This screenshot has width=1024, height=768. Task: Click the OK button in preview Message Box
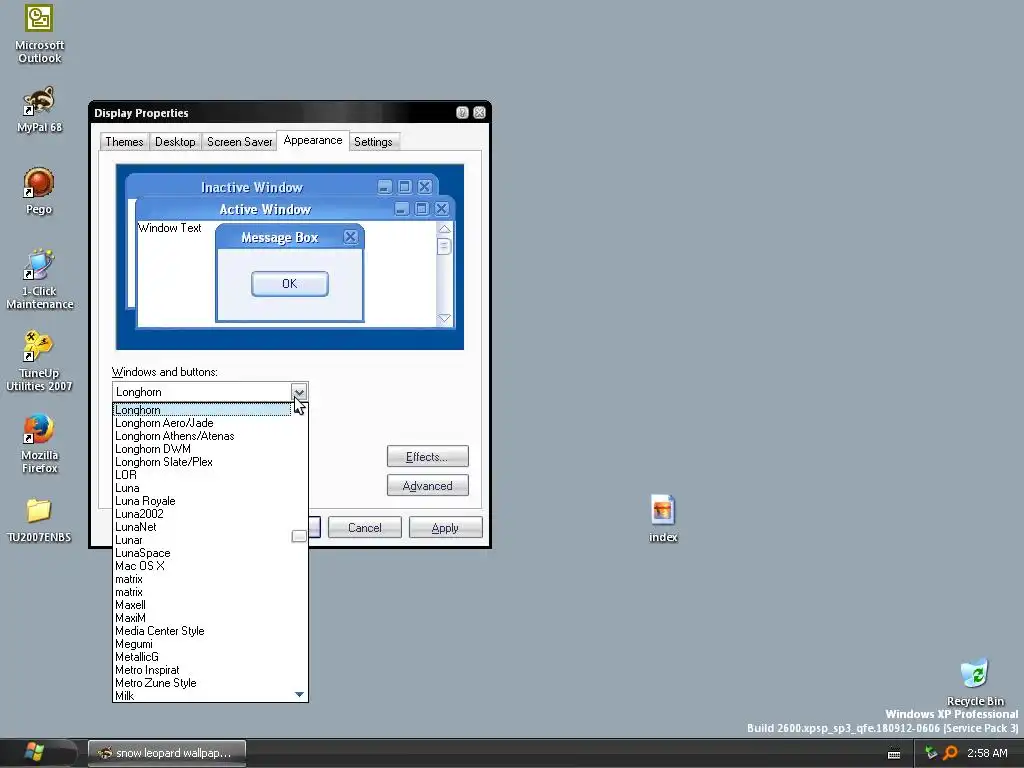point(289,283)
